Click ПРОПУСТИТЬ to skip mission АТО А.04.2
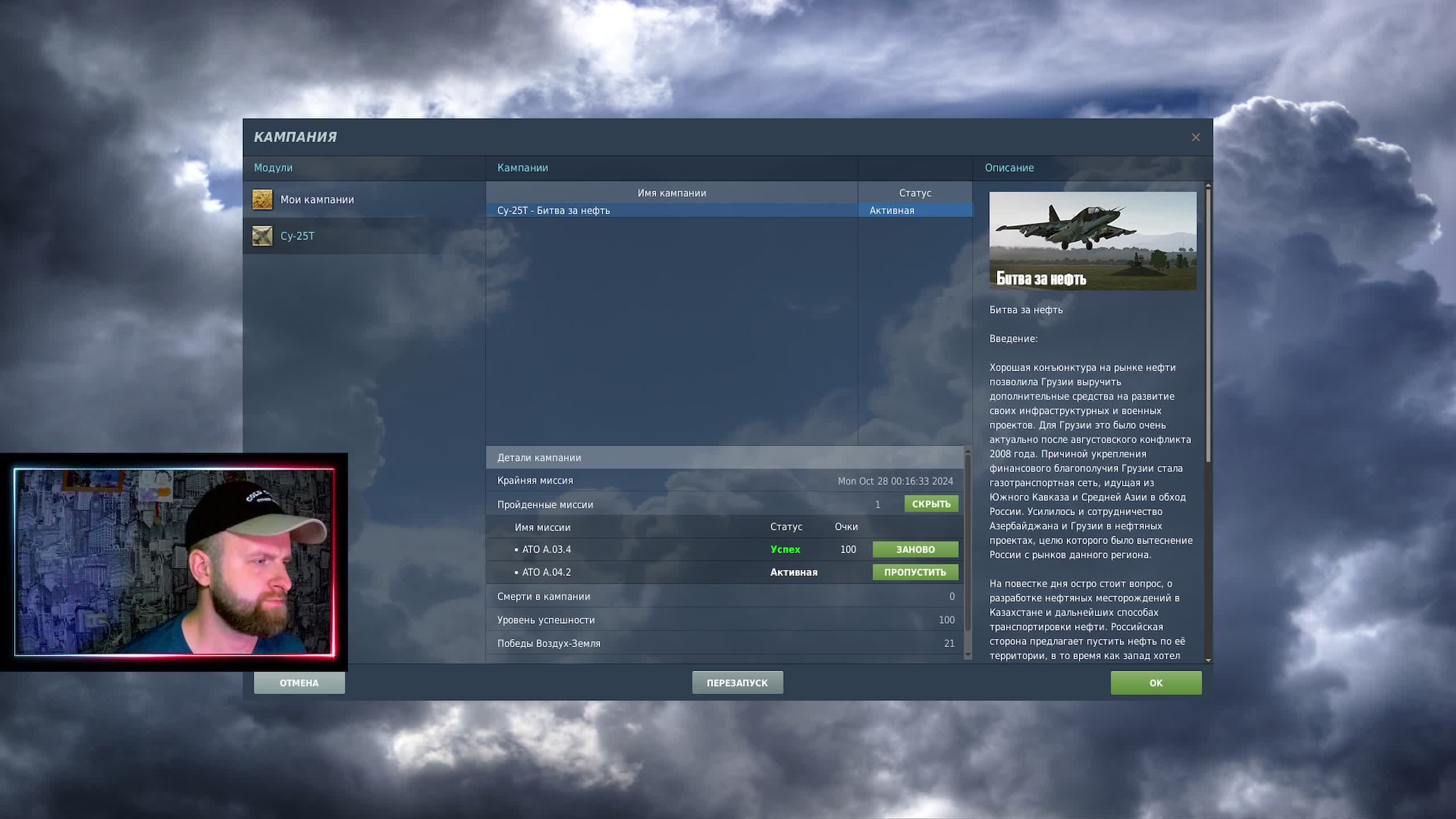The height and width of the screenshot is (819, 1456). click(x=915, y=572)
